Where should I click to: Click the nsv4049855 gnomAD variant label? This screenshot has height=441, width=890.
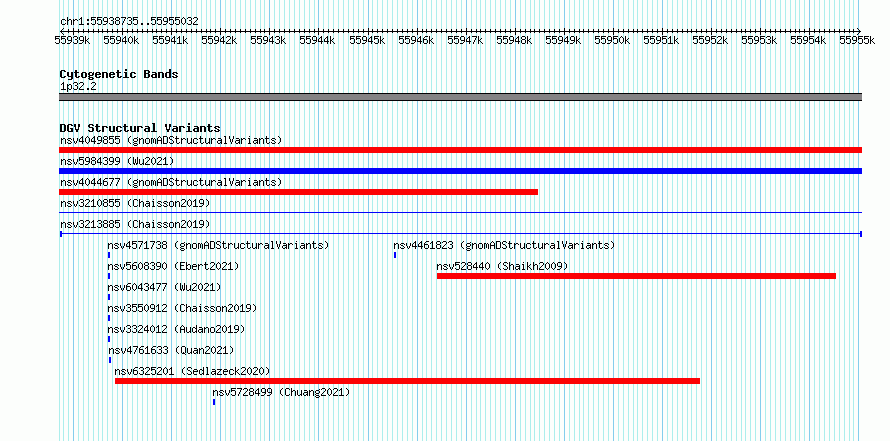click(171, 140)
